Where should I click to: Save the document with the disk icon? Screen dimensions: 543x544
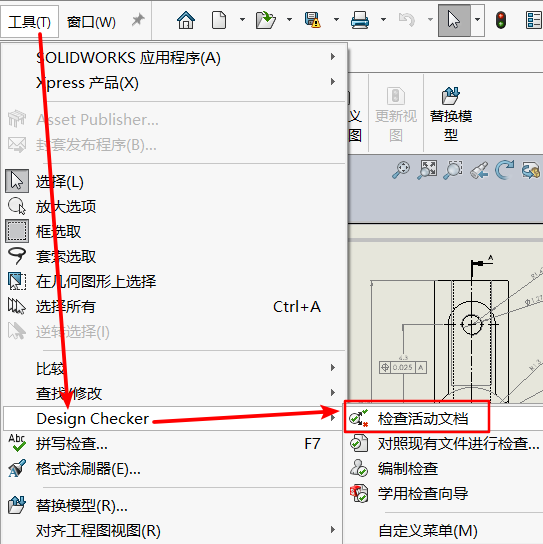(x=313, y=20)
